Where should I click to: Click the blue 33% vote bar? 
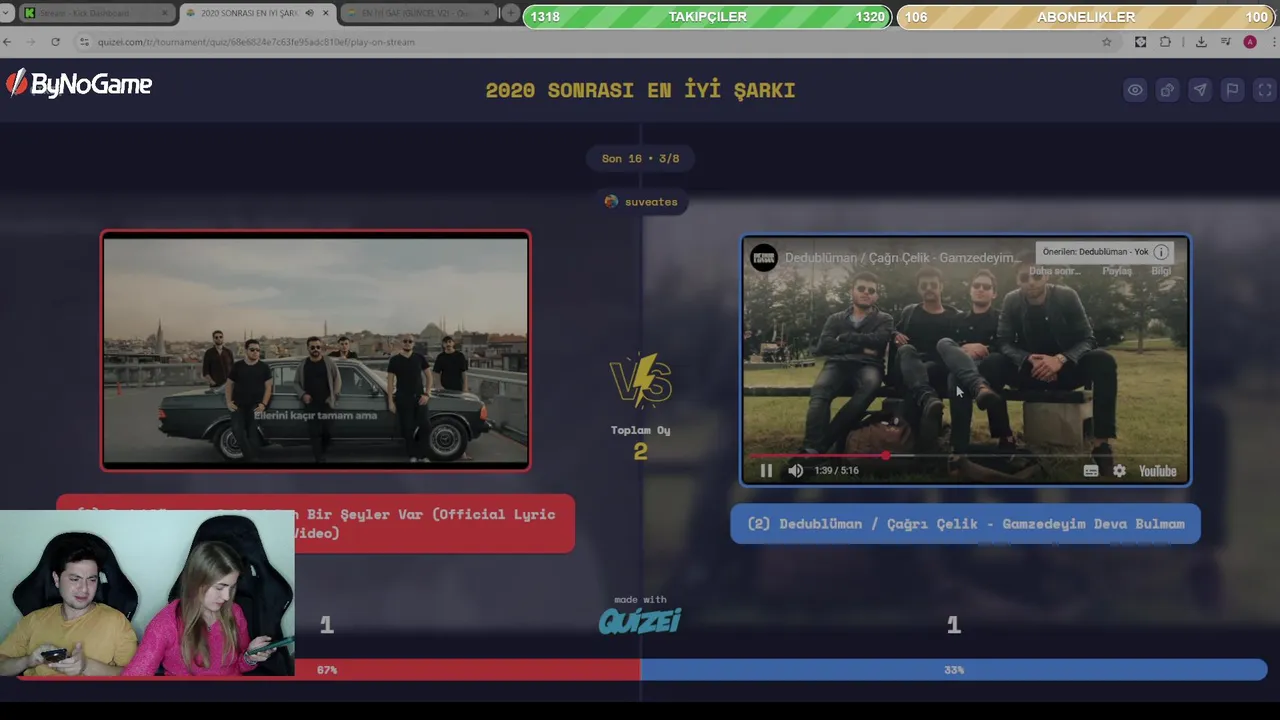[x=954, y=670]
